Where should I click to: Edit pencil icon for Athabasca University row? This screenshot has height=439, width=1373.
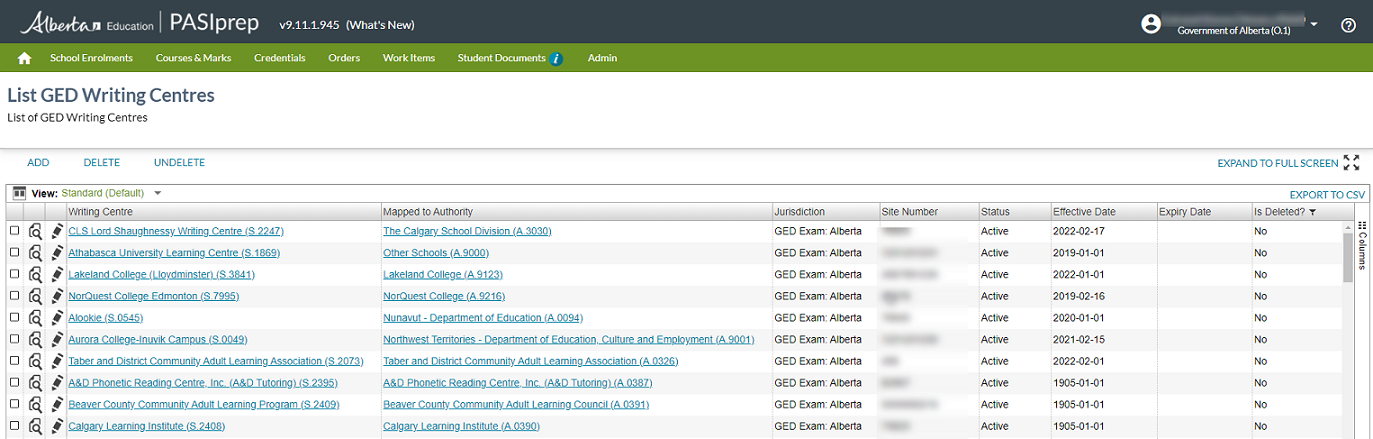point(57,253)
